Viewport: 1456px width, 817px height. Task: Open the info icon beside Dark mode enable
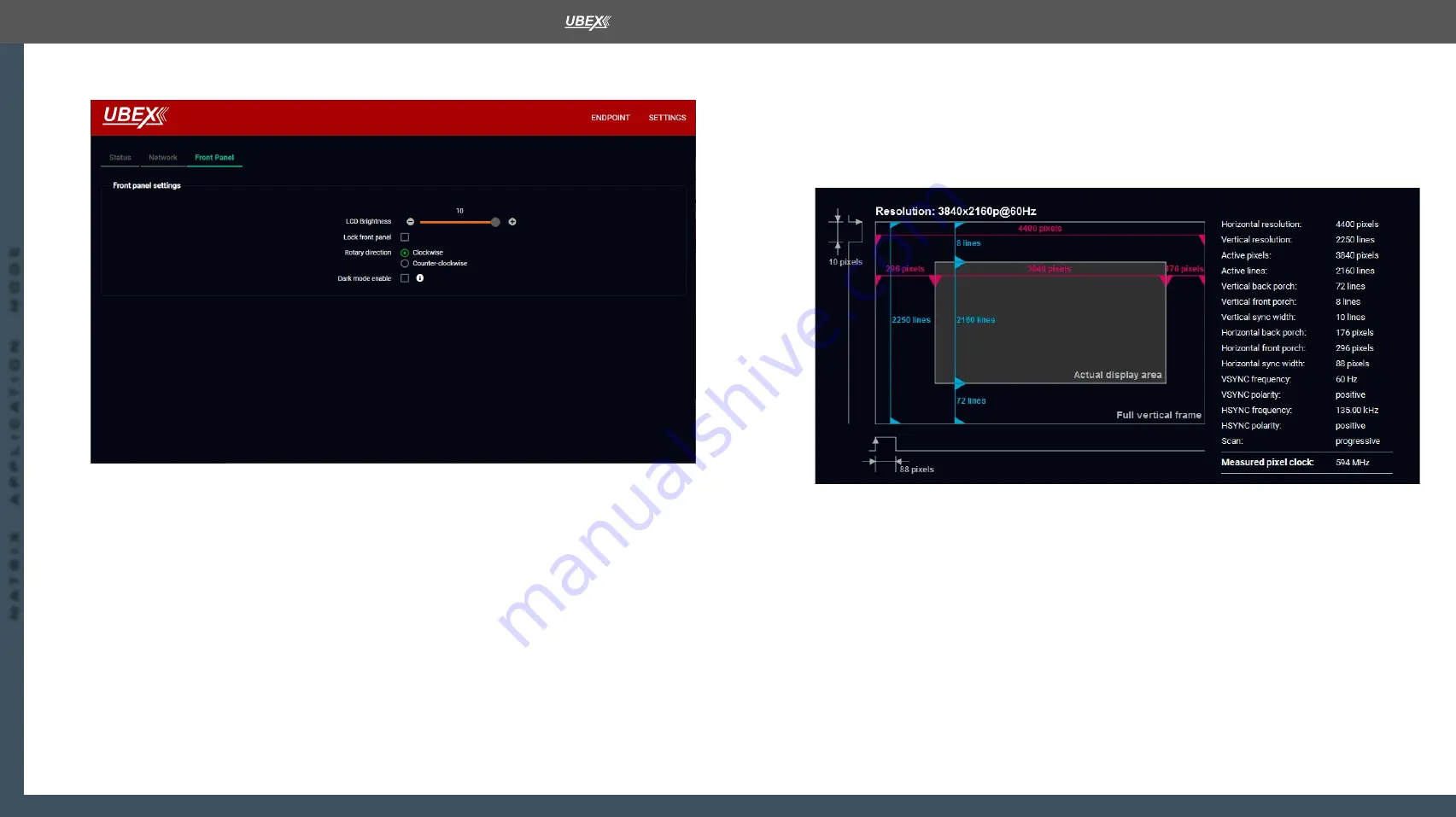pyautogui.click(x=420, y=278)
